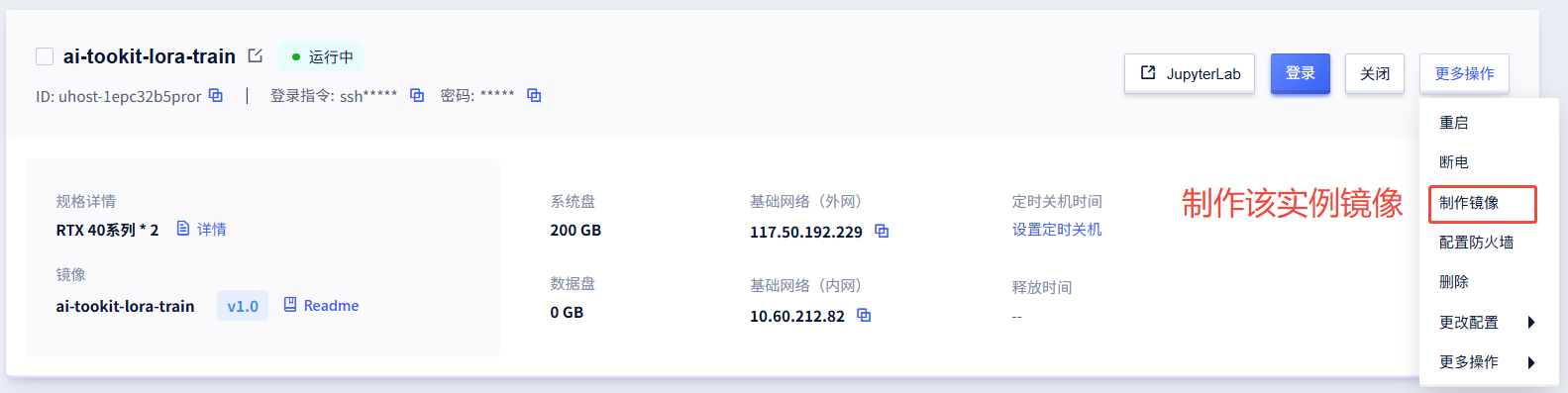Expand the 更改配置 submenu arrow
Screen dimensions: 1568x393
tap(1531, 323)
